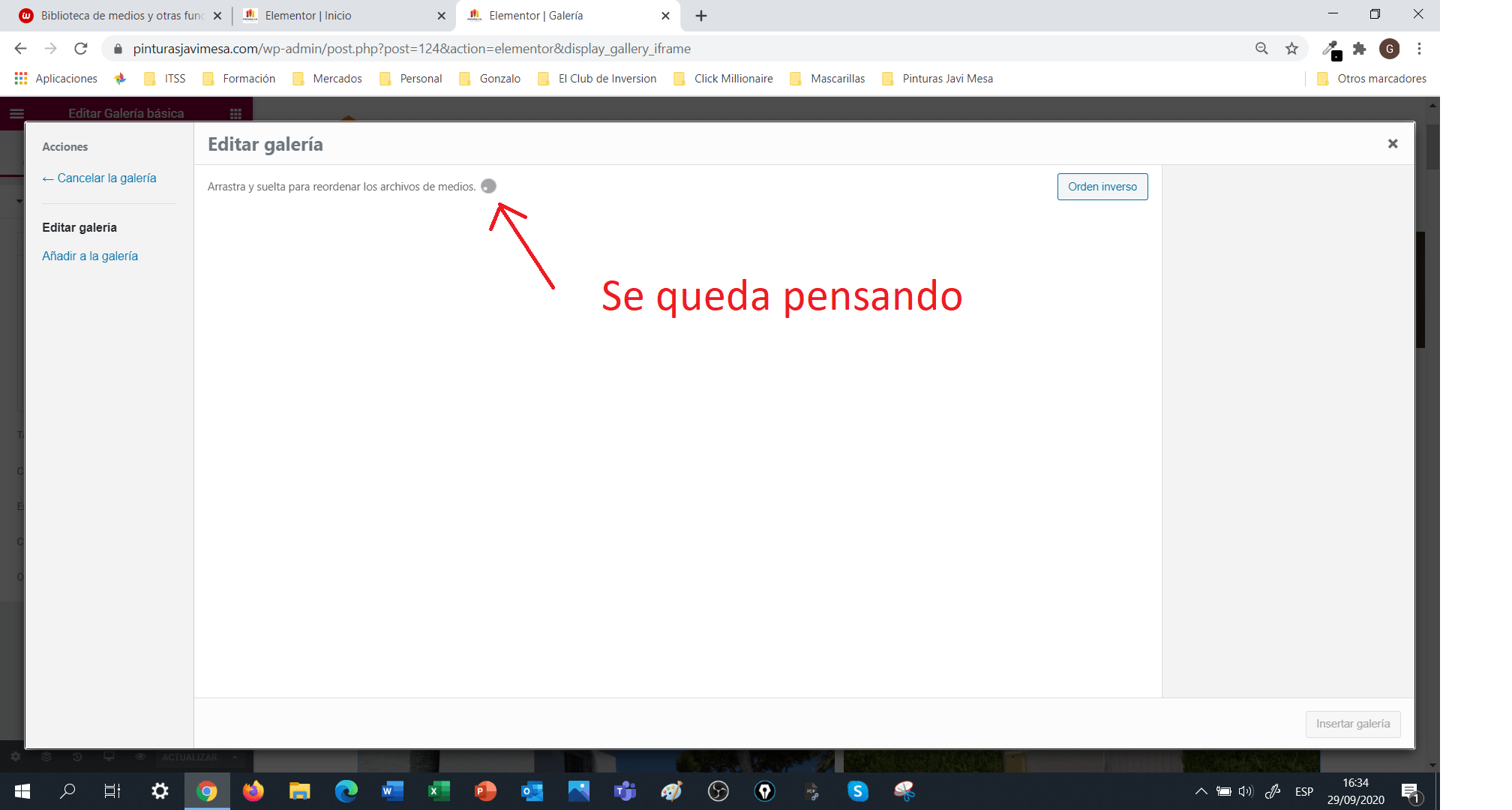Click Cancelar la galería link
Viewport: 1512px width, 810px height.
99,178
